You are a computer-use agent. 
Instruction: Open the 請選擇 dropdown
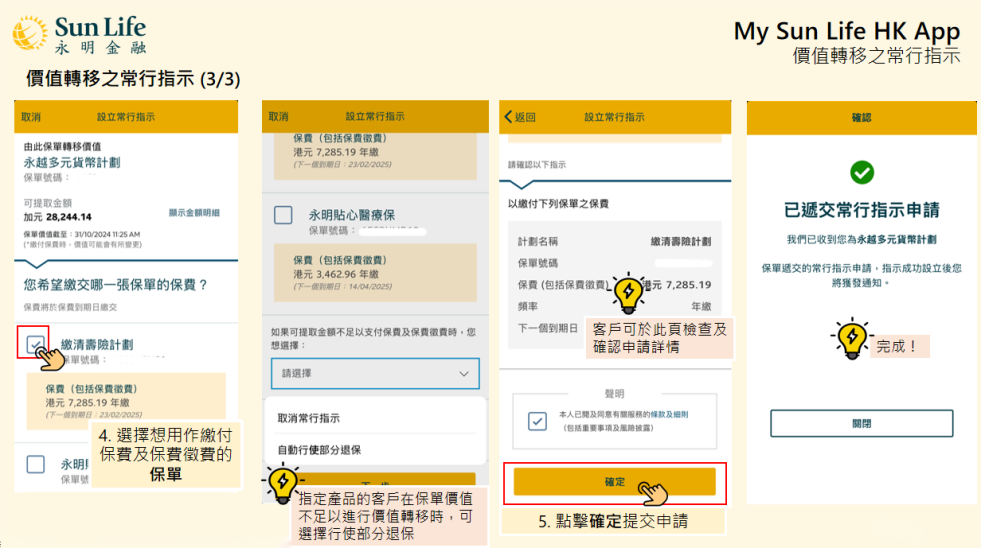tap(374, 373)
